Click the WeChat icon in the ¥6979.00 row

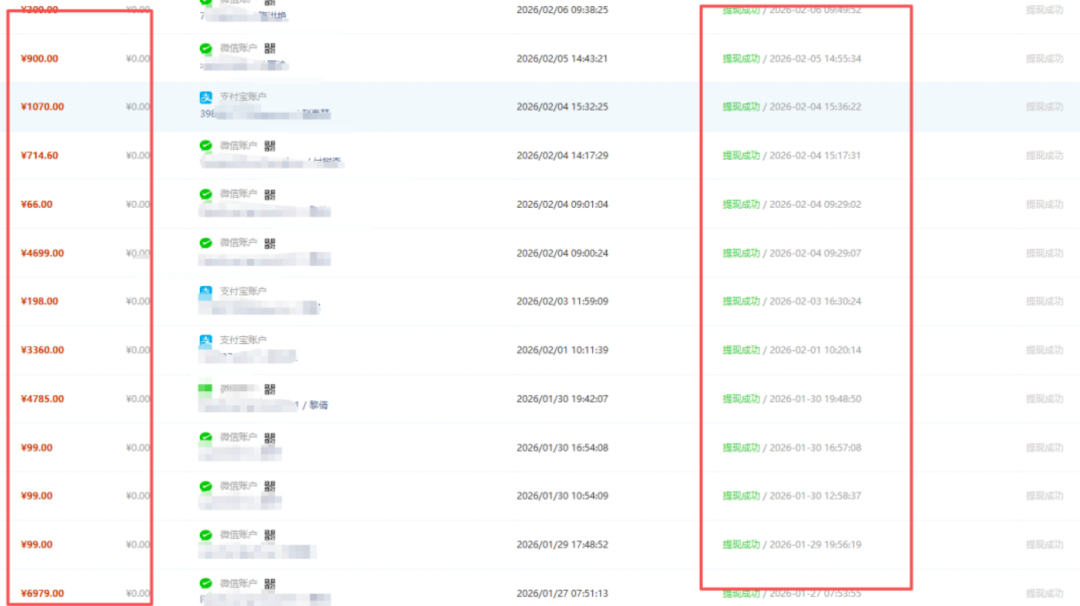coord(206,583)
